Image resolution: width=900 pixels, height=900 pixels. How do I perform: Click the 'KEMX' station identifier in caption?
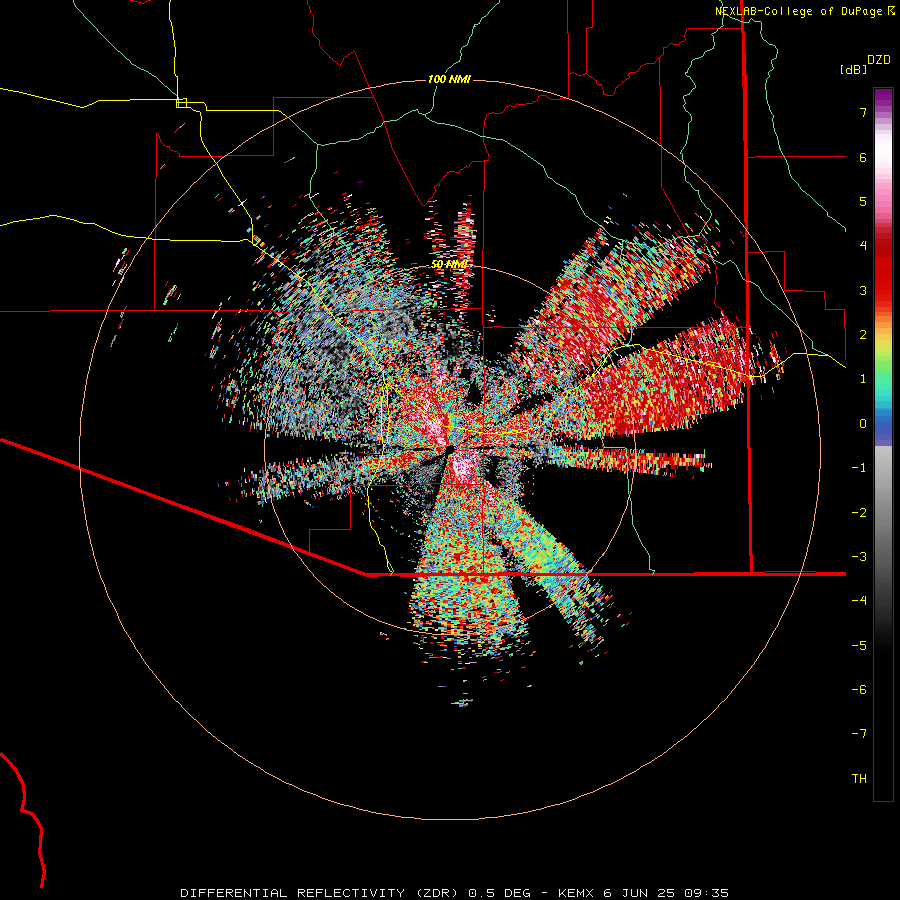pos(576,893)
